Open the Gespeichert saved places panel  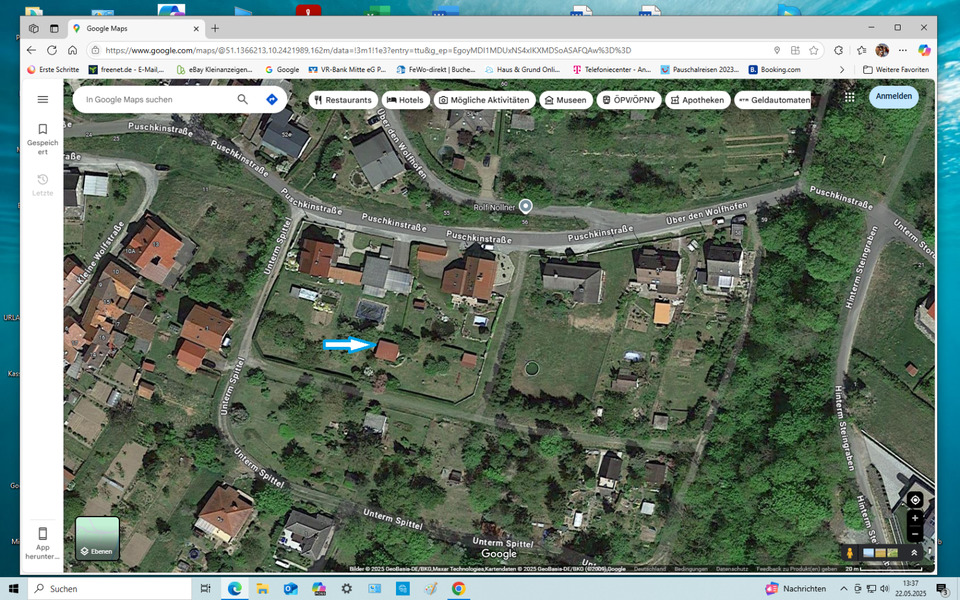(x=42, y=138)
